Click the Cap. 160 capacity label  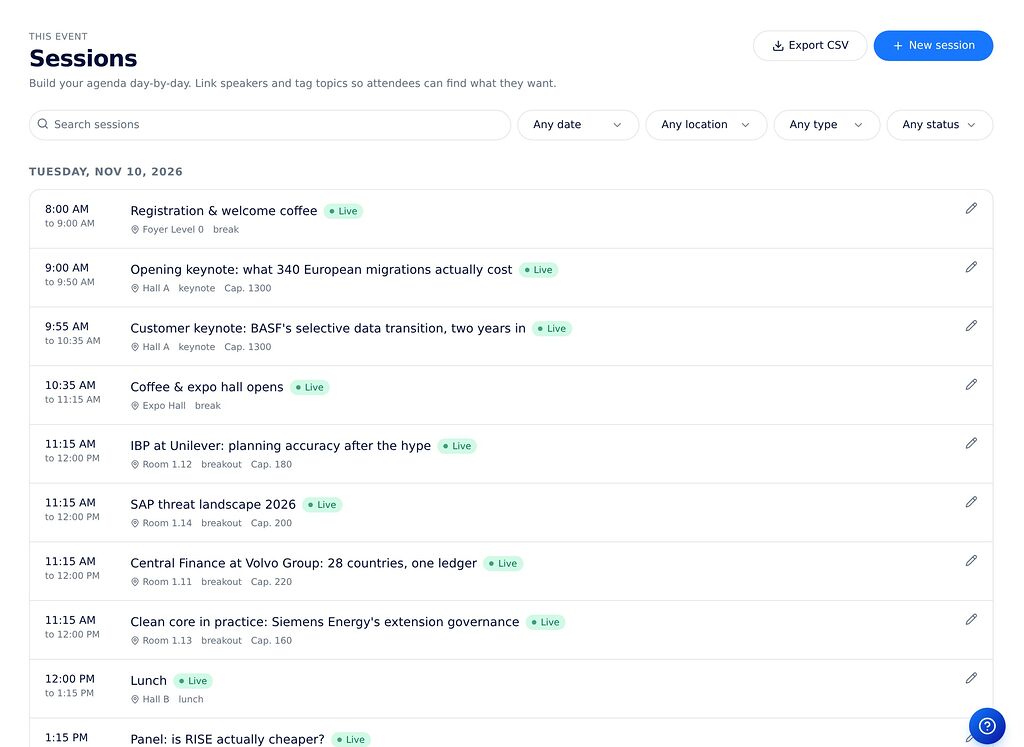pos(271,641)
